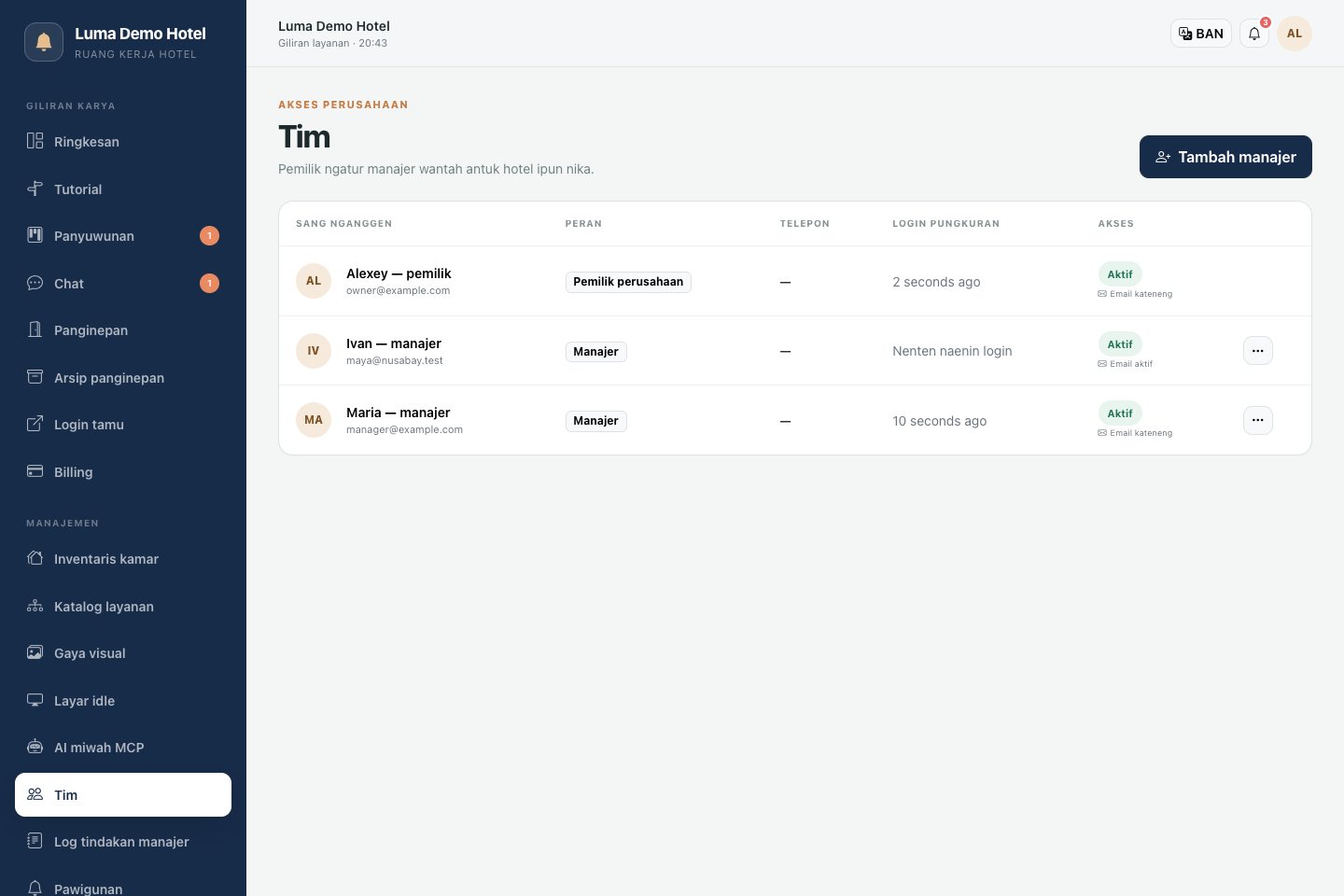Click the email manager@example.com
The height and width of the screenshot is (896, 1344).
404,429
